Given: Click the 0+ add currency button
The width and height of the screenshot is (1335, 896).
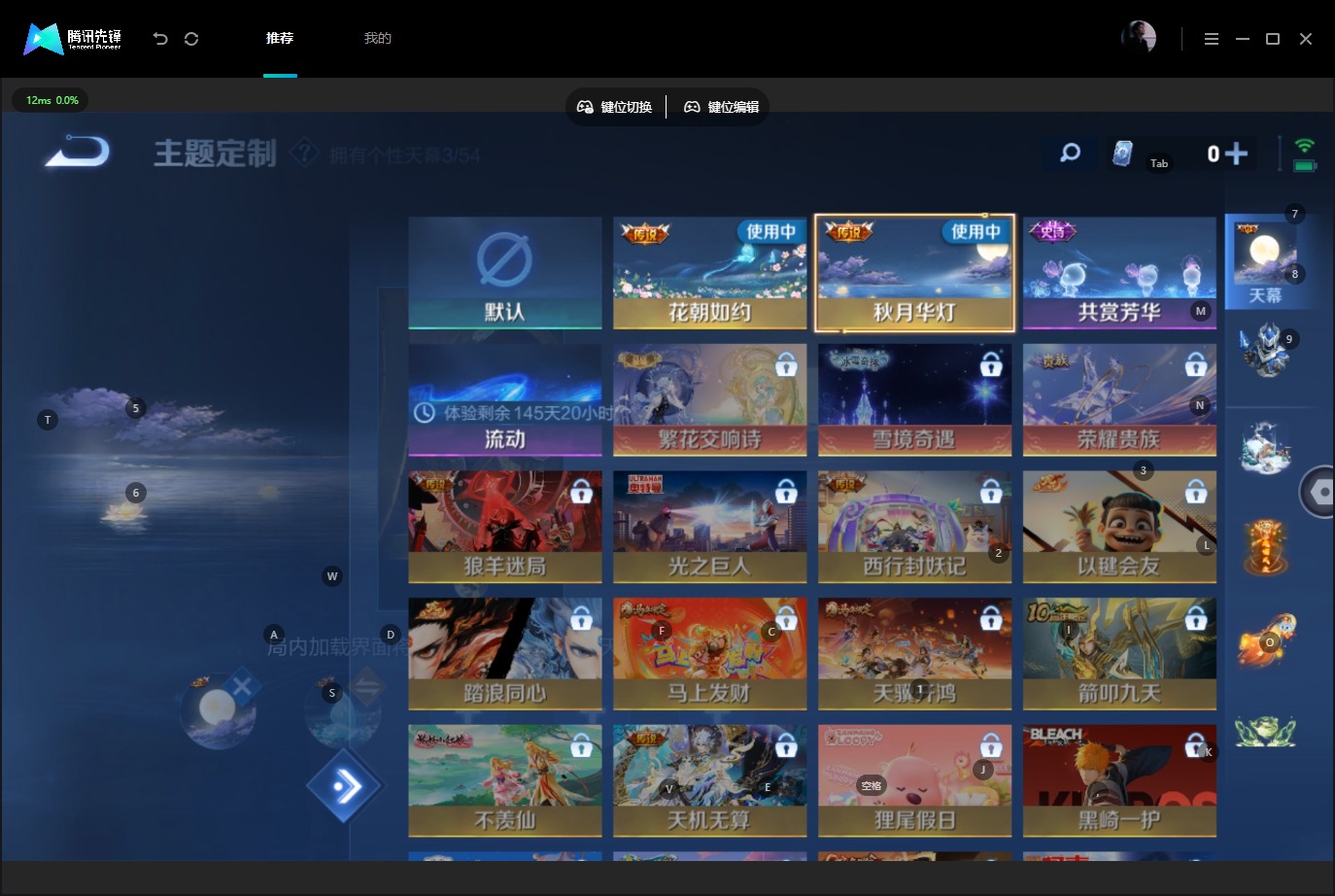Looking at the screenshot, I should (1226, 154).
